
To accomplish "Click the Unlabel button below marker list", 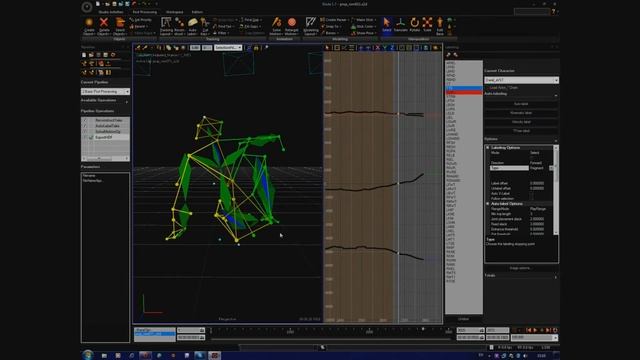I will (x=463, y=319).
